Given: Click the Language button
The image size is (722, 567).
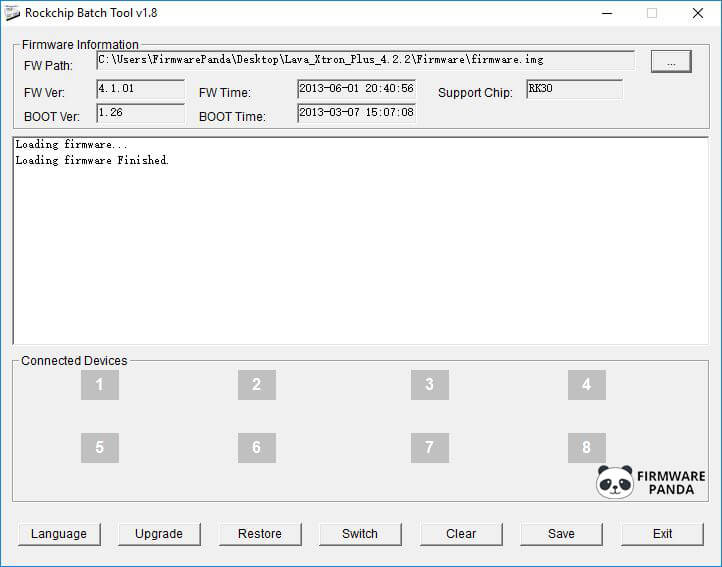Looking at the screenshot, I should click(59, 534).
